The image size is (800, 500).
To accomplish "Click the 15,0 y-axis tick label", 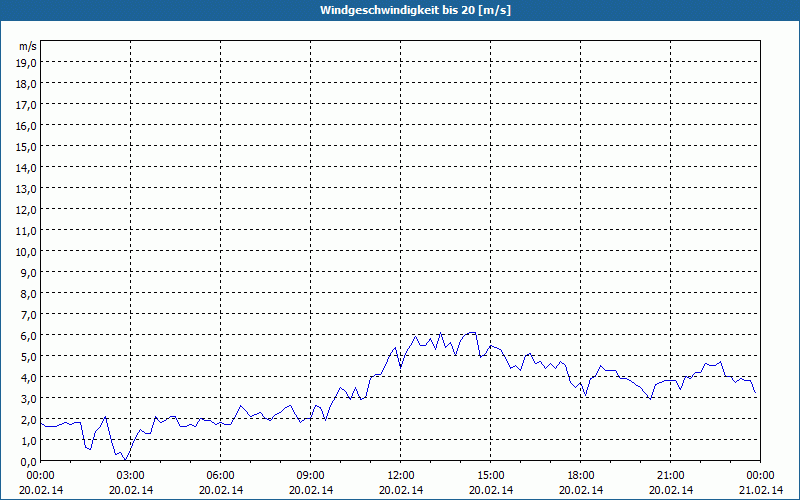I will click(x=28, y=147).
